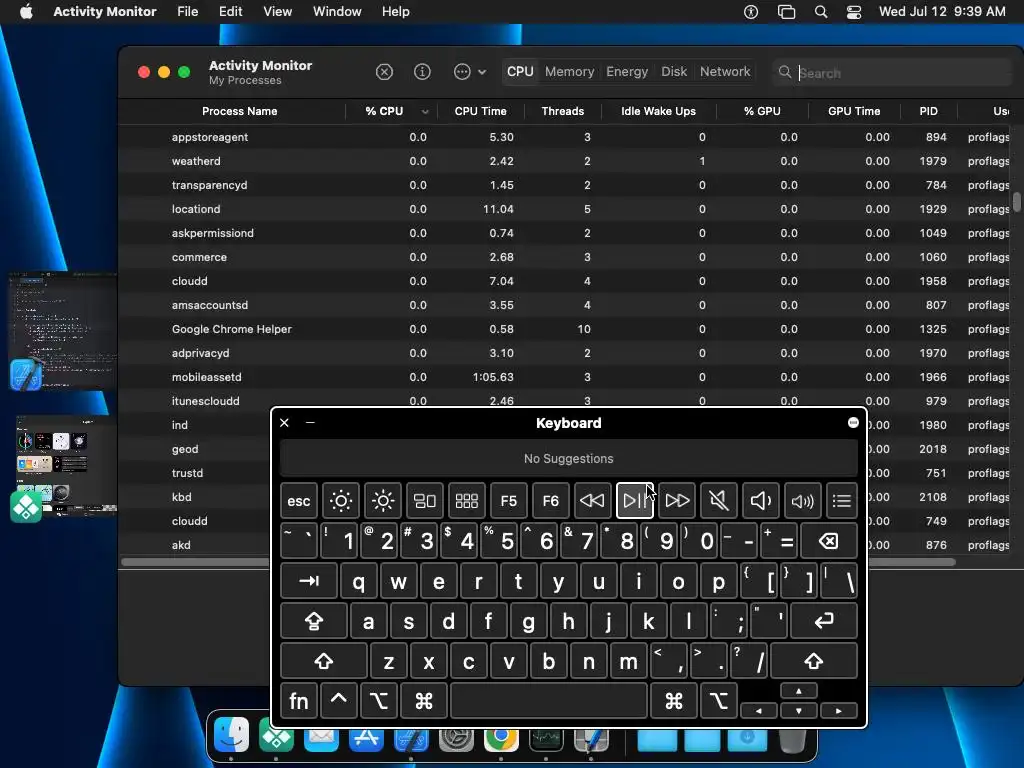Select the transparencyd process row

tap(565, 185)
